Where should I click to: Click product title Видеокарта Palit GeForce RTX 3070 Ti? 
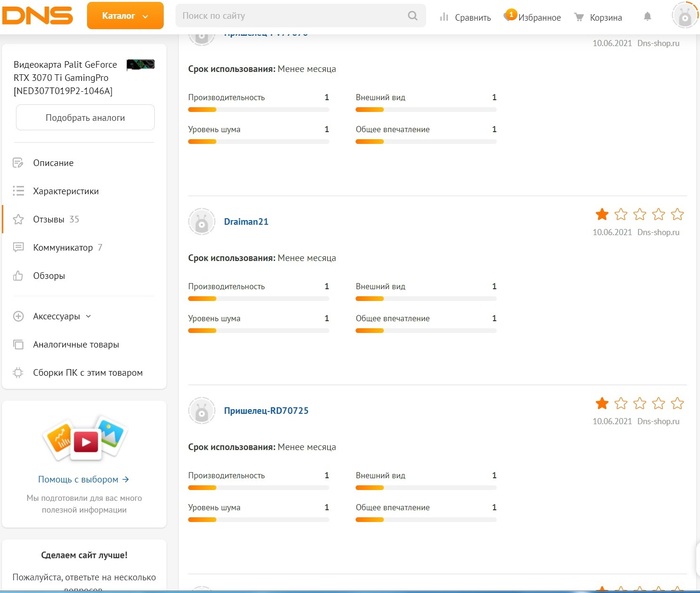[65, 78]
